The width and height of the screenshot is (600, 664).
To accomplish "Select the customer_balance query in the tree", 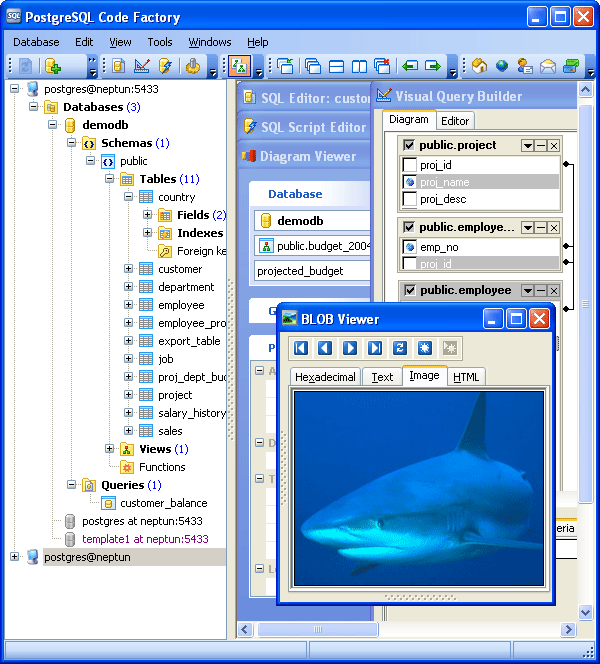I will point(164,503).
